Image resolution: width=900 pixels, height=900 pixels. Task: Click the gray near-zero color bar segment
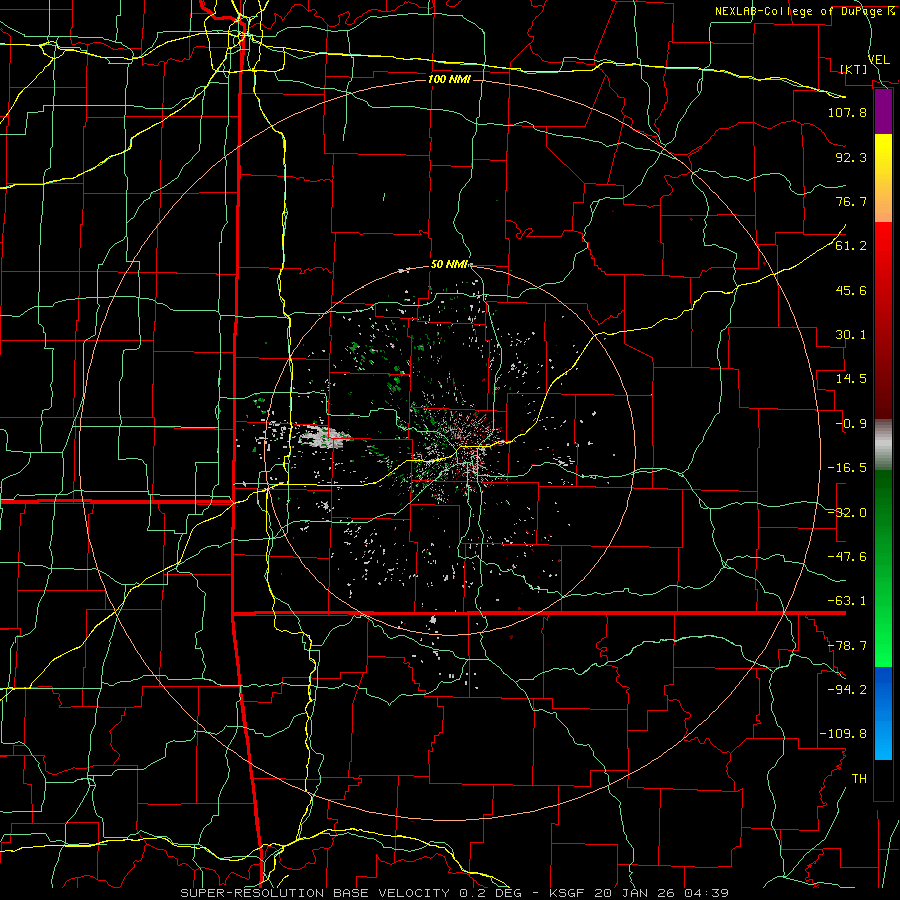click(x=883, y=445)
